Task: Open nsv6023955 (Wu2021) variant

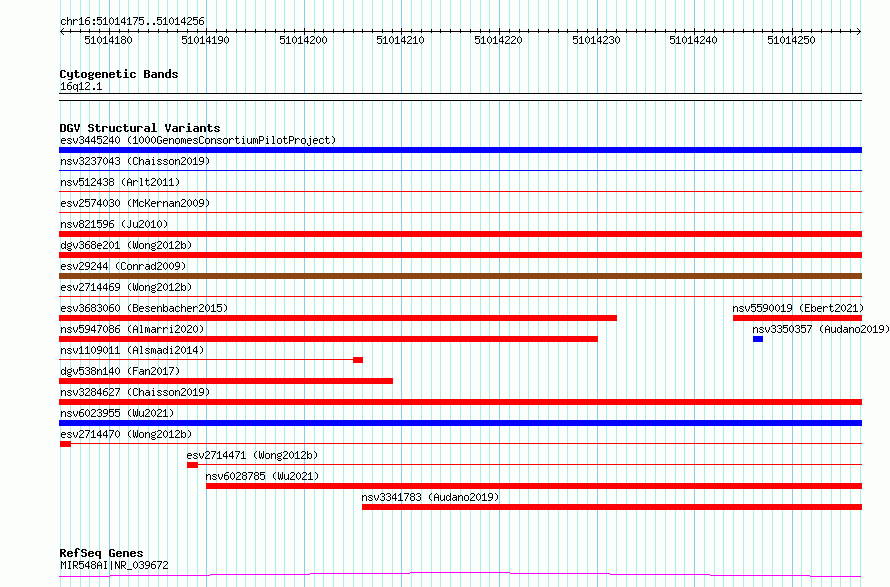Action: (117, 413)
